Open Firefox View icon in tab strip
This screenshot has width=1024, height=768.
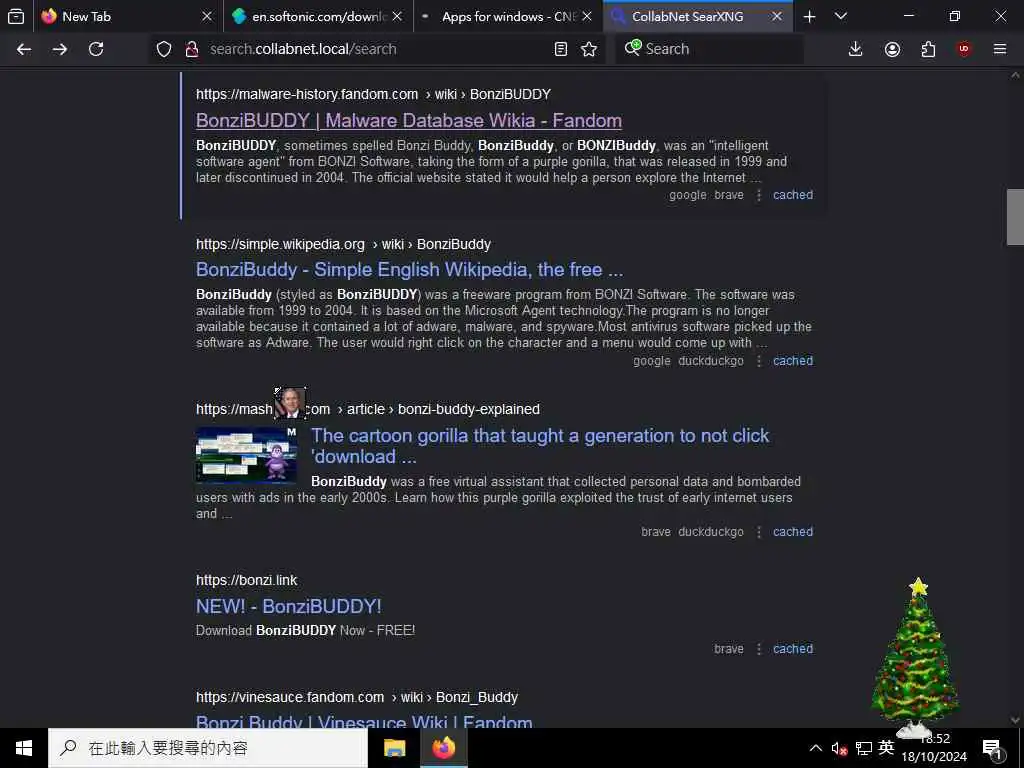[x=16, y=16]
